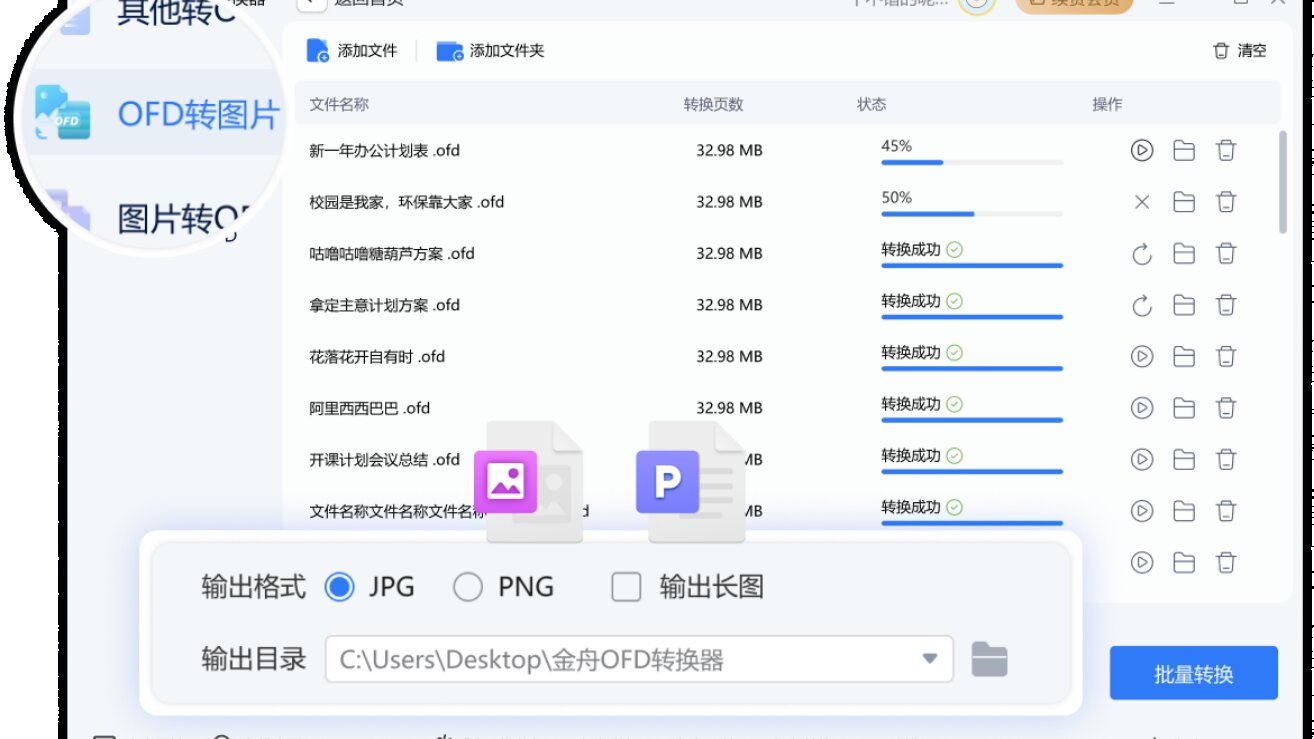Click the 45% progress bar
The image size is (1314, 739).
pyautogui.click(x=970, y=162)
